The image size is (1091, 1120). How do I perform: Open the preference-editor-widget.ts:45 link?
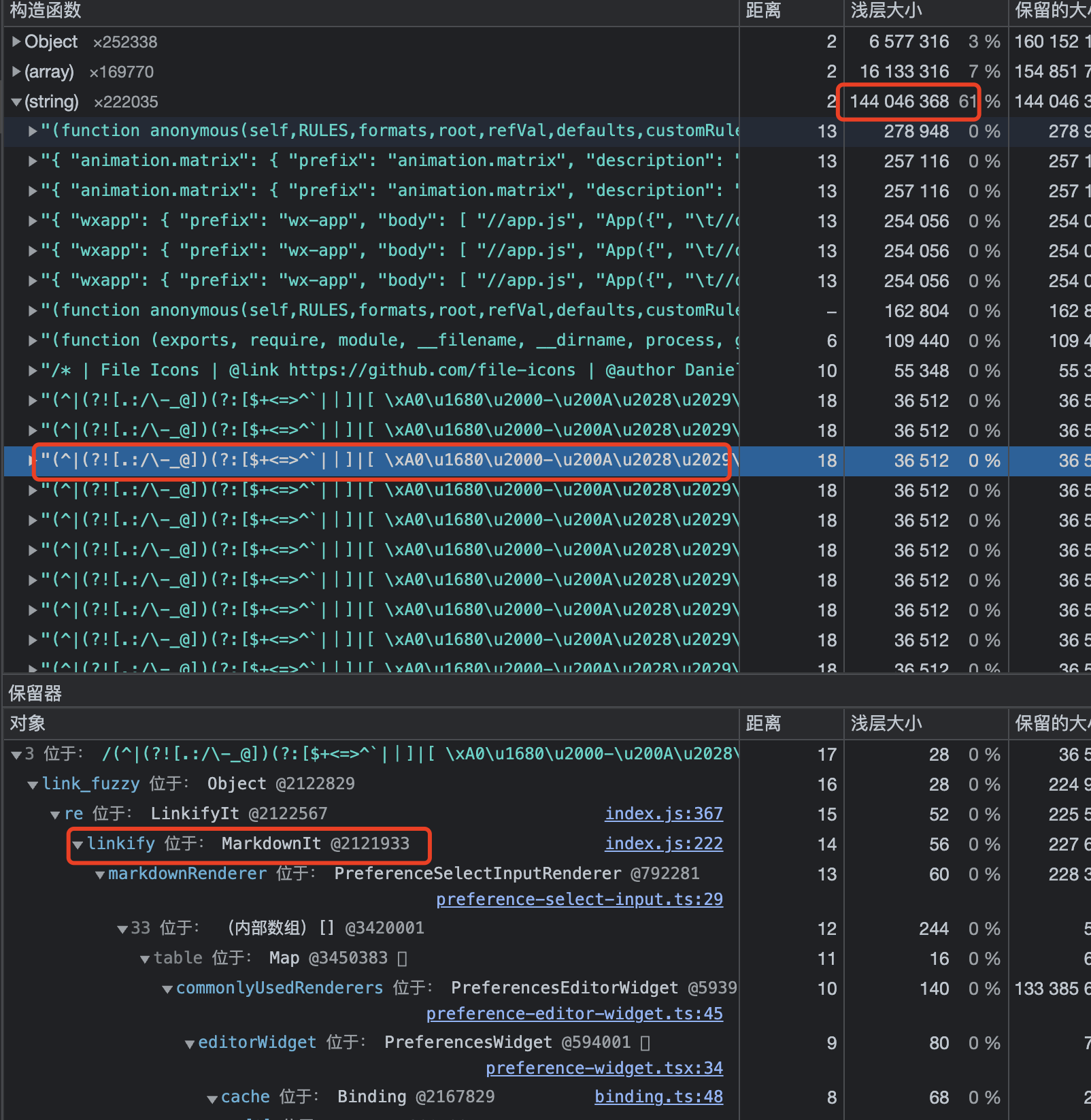point(574,1013)
